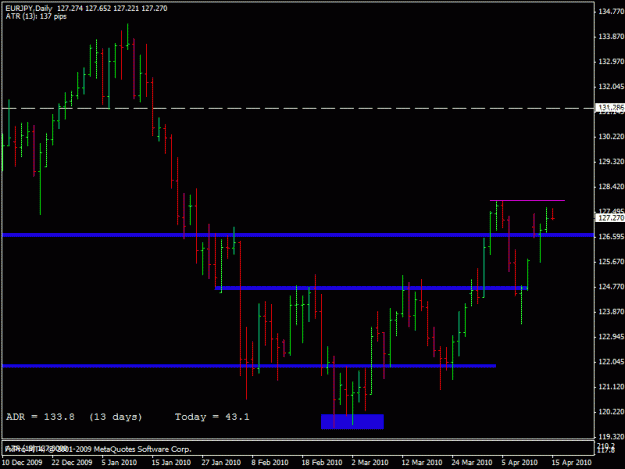625x469 pixels.
Task: Click the 126.595 price axis label
Action: tap(611, 237)
